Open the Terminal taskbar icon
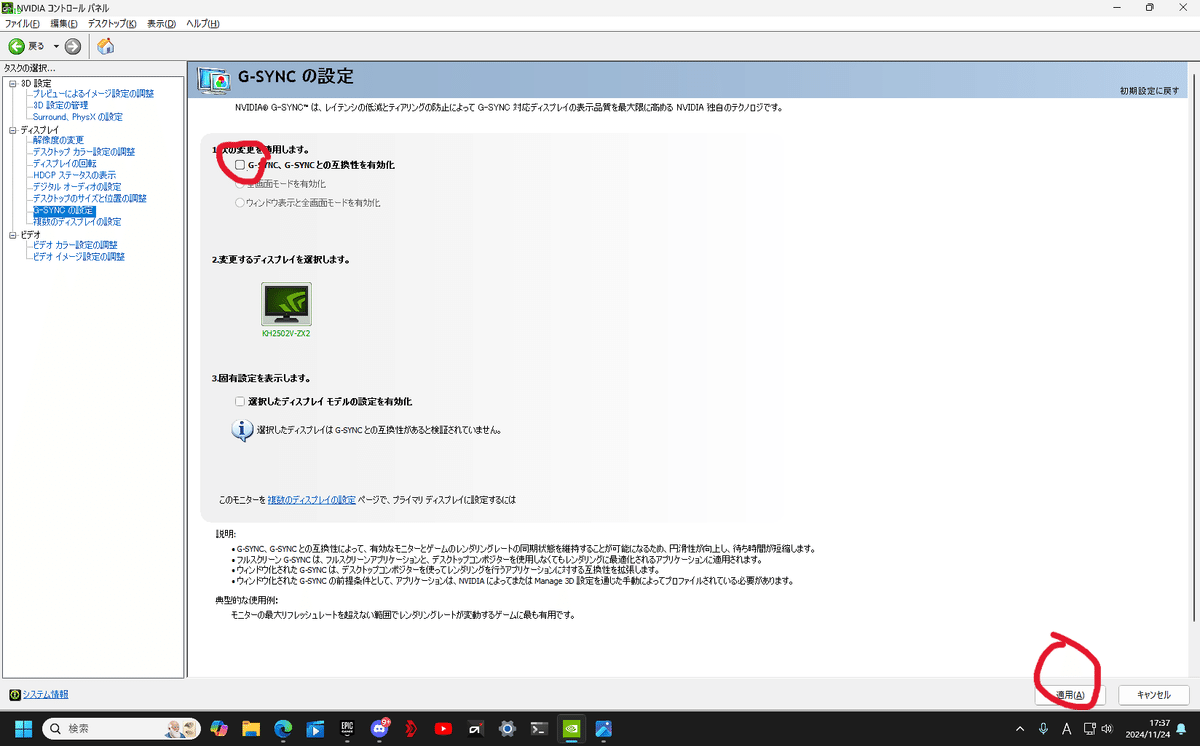 tap(539, 728)
